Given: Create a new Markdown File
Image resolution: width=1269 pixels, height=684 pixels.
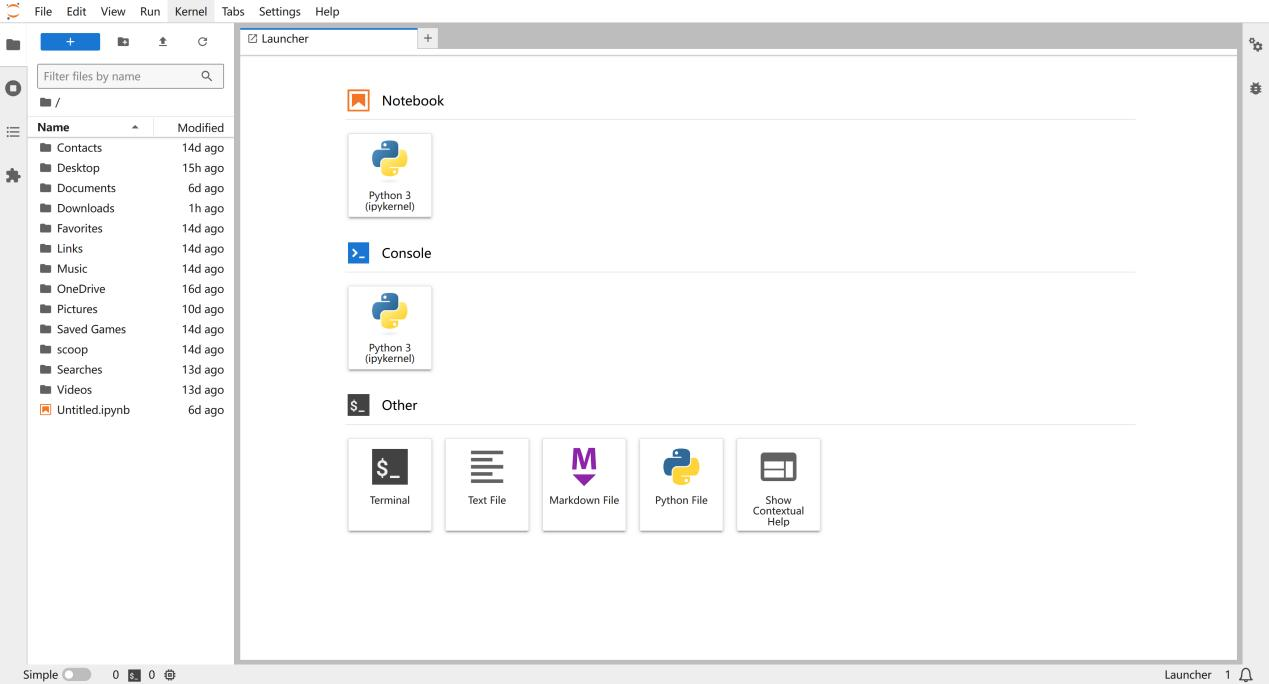Looking at the screenshot, I should click(x=584, y=484).
